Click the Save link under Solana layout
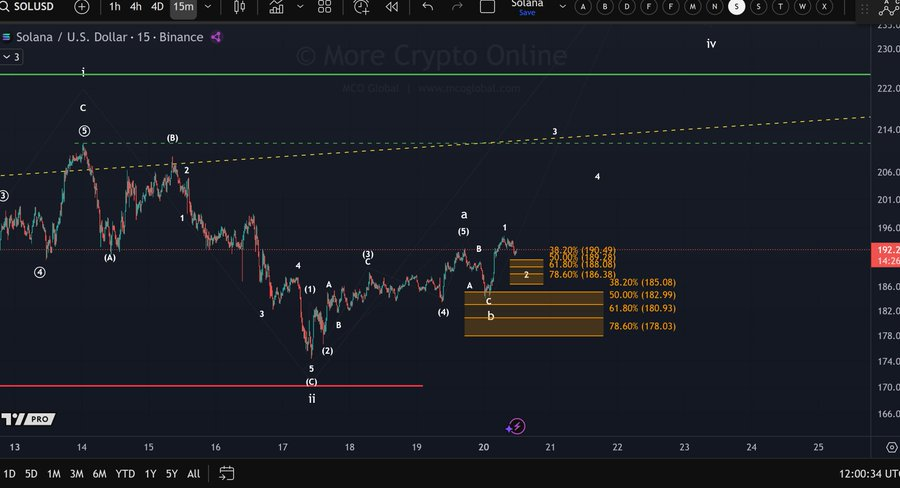The height and width of the screenshot is (488, 900). point(527,13)
